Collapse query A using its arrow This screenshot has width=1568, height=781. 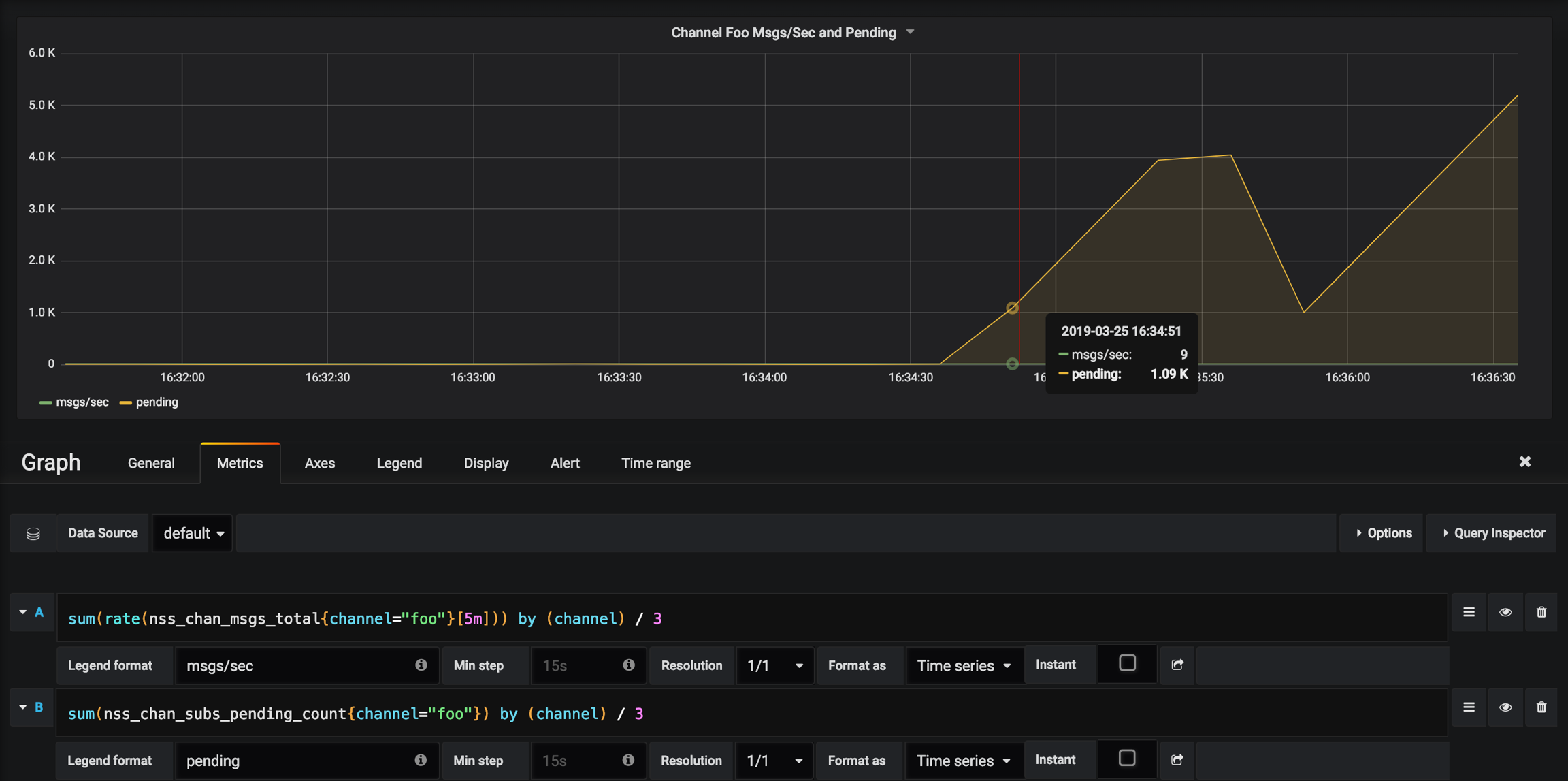23,612
